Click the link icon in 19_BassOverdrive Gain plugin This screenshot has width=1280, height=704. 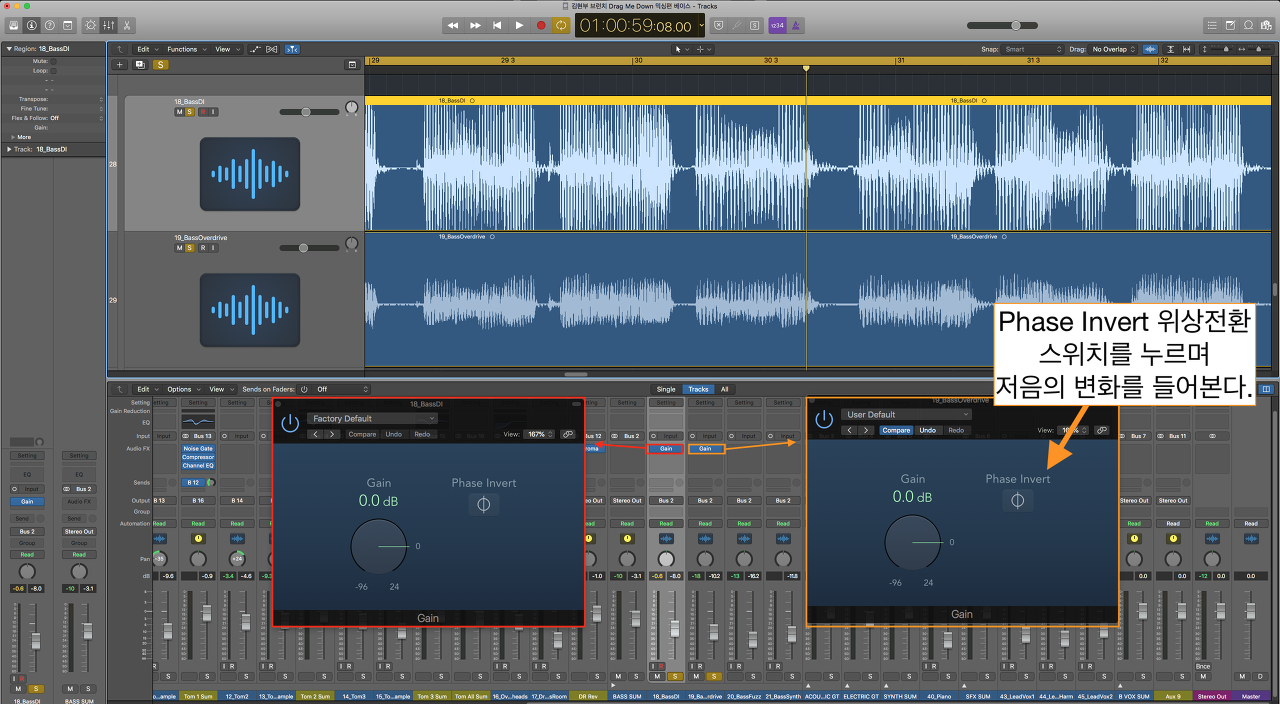[1102, 430]
